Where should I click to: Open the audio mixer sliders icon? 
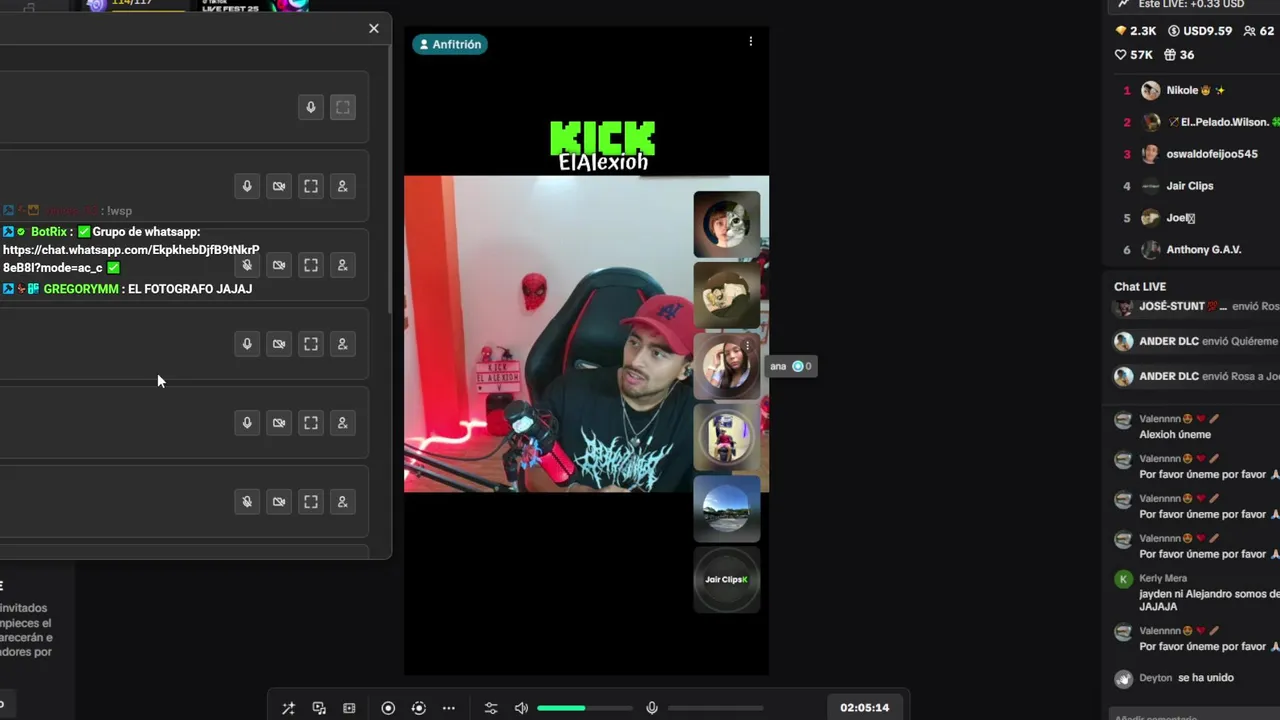[491, 708]
